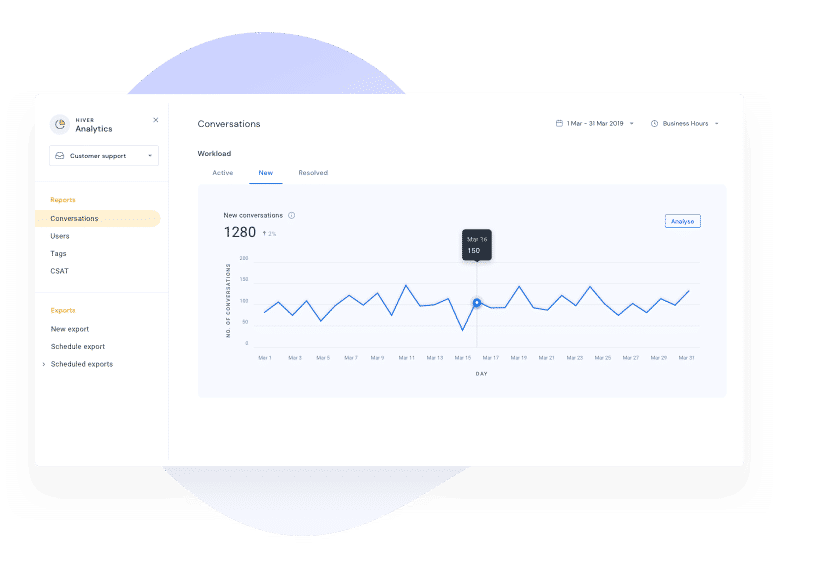Screen dimensions: 815x567
Task: Expand Scheduled exports chevron
Action: (x=44, y=364)
